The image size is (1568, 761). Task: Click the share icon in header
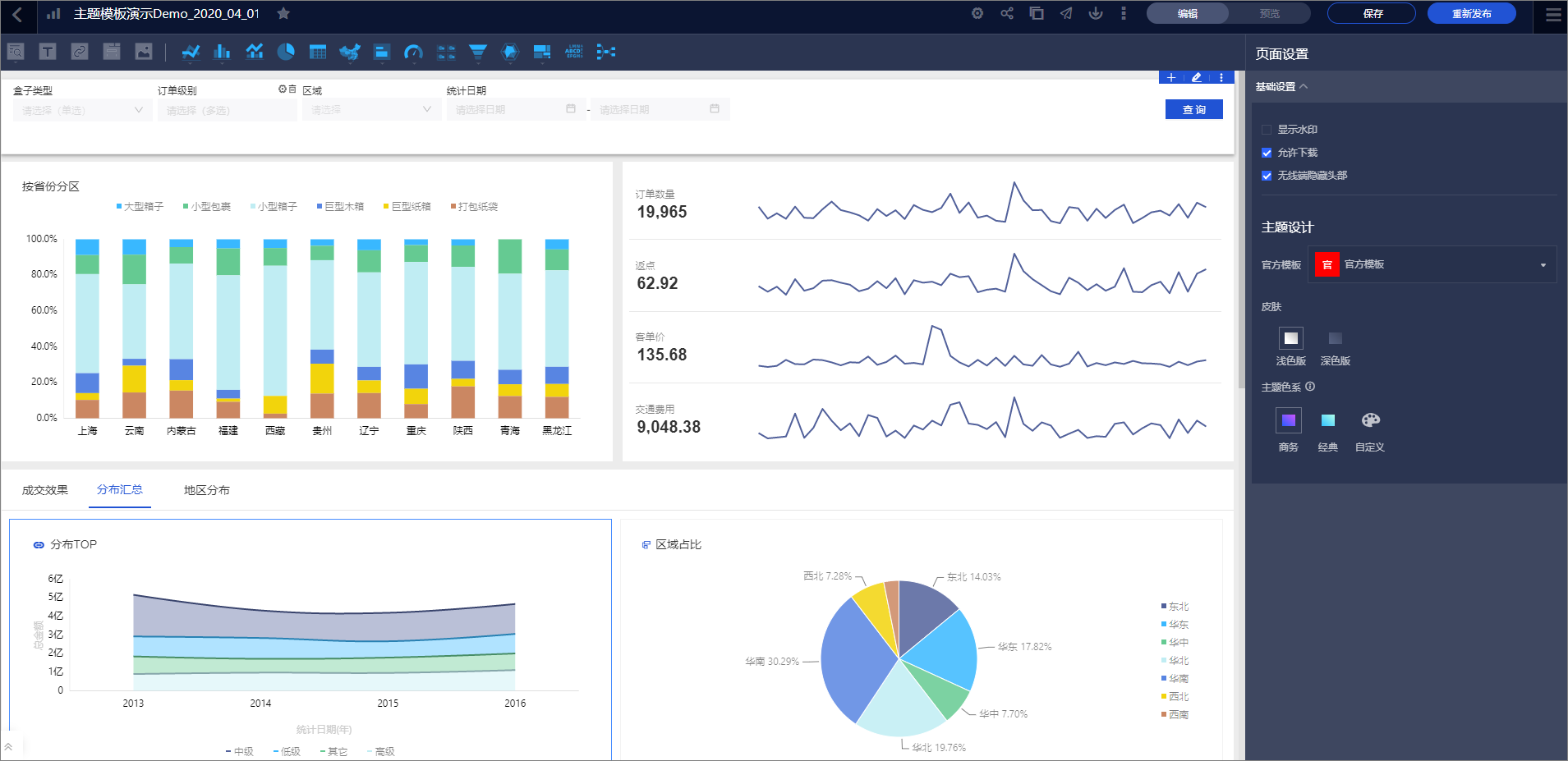click(x=1007, y=13)
